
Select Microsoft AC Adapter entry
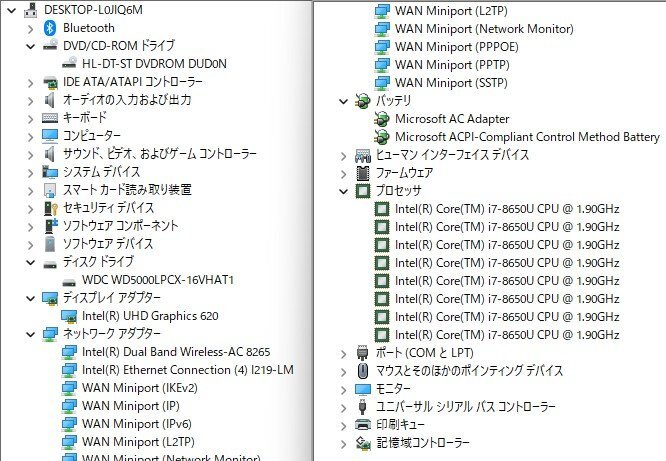tap(452, 119)
